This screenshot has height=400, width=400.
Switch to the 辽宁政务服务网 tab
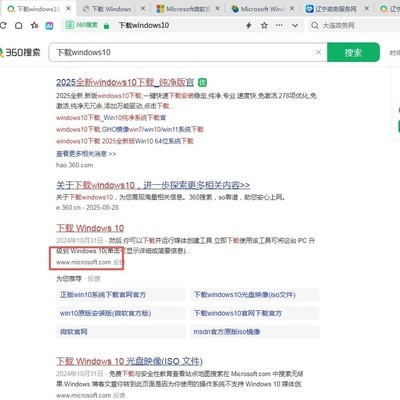coord(337,9)
